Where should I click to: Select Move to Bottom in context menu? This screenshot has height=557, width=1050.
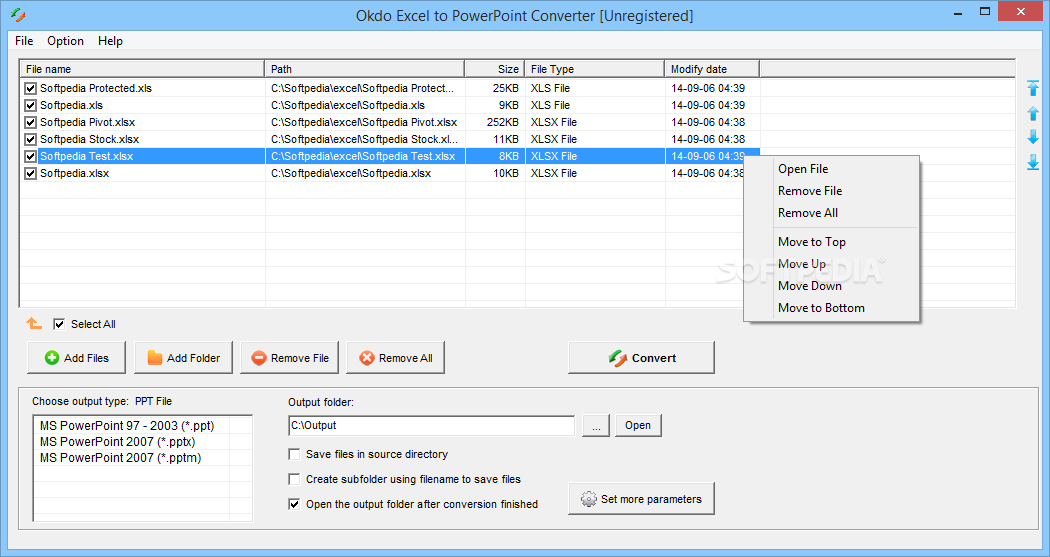[x=821, y=308]
